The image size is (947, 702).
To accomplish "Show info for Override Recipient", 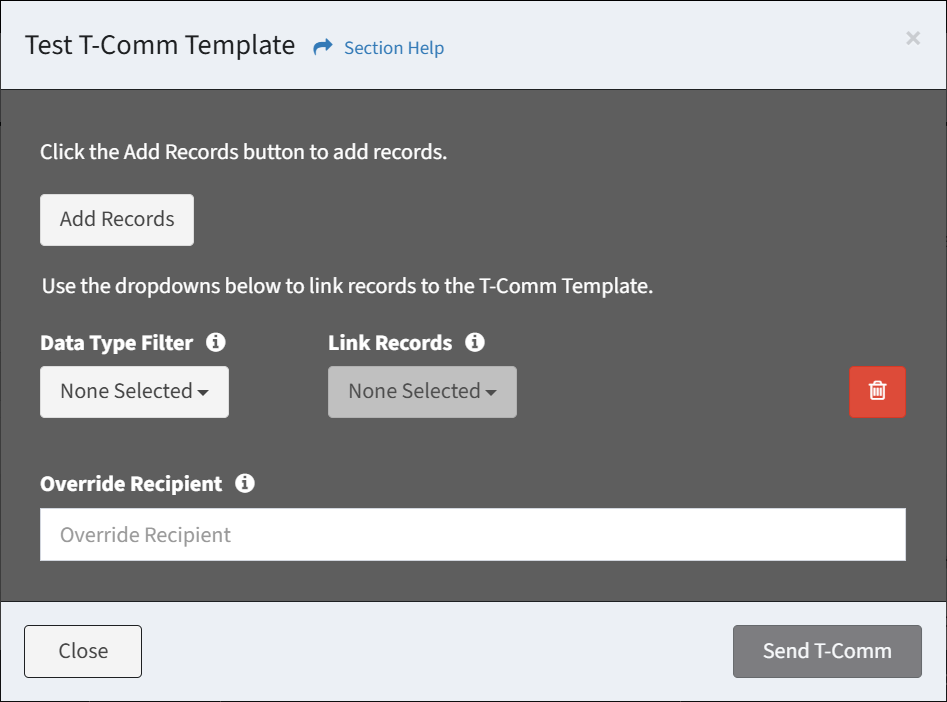I will click(245, 483).
